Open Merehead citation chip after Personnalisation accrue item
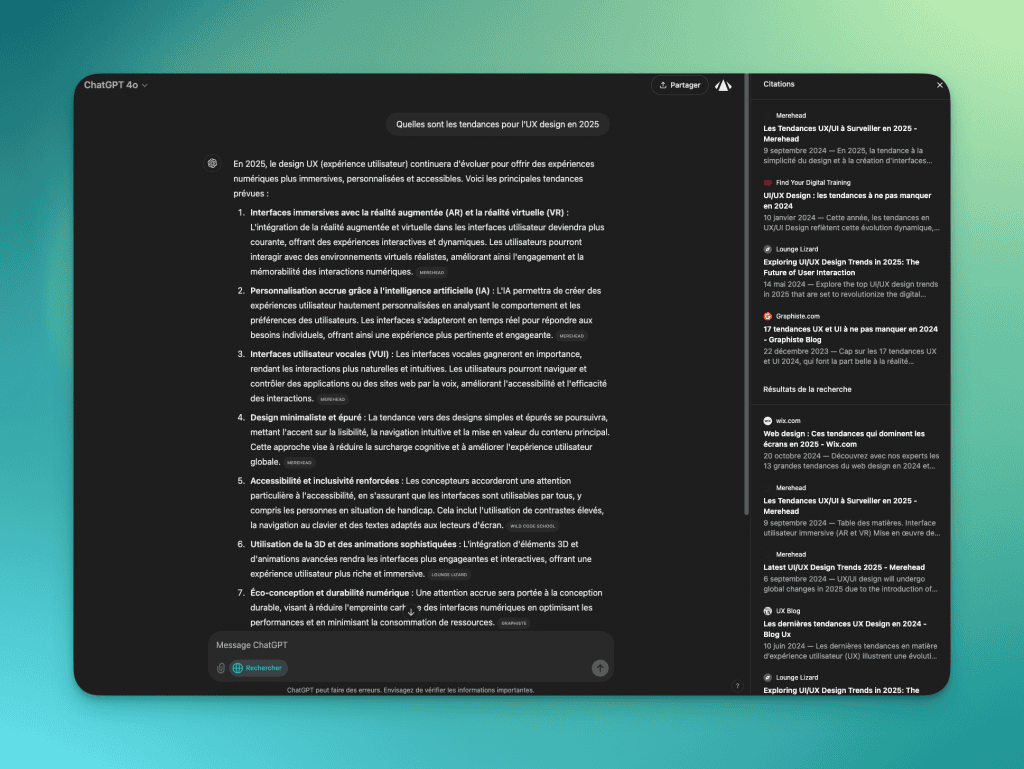 571,336
